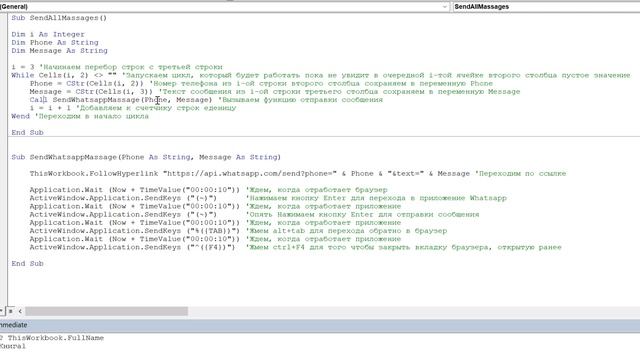The height and width of the screenshot is (360, 640).
Task: Click comment mentioning 'приложение Whatsapp'
Action: [376, 198]
